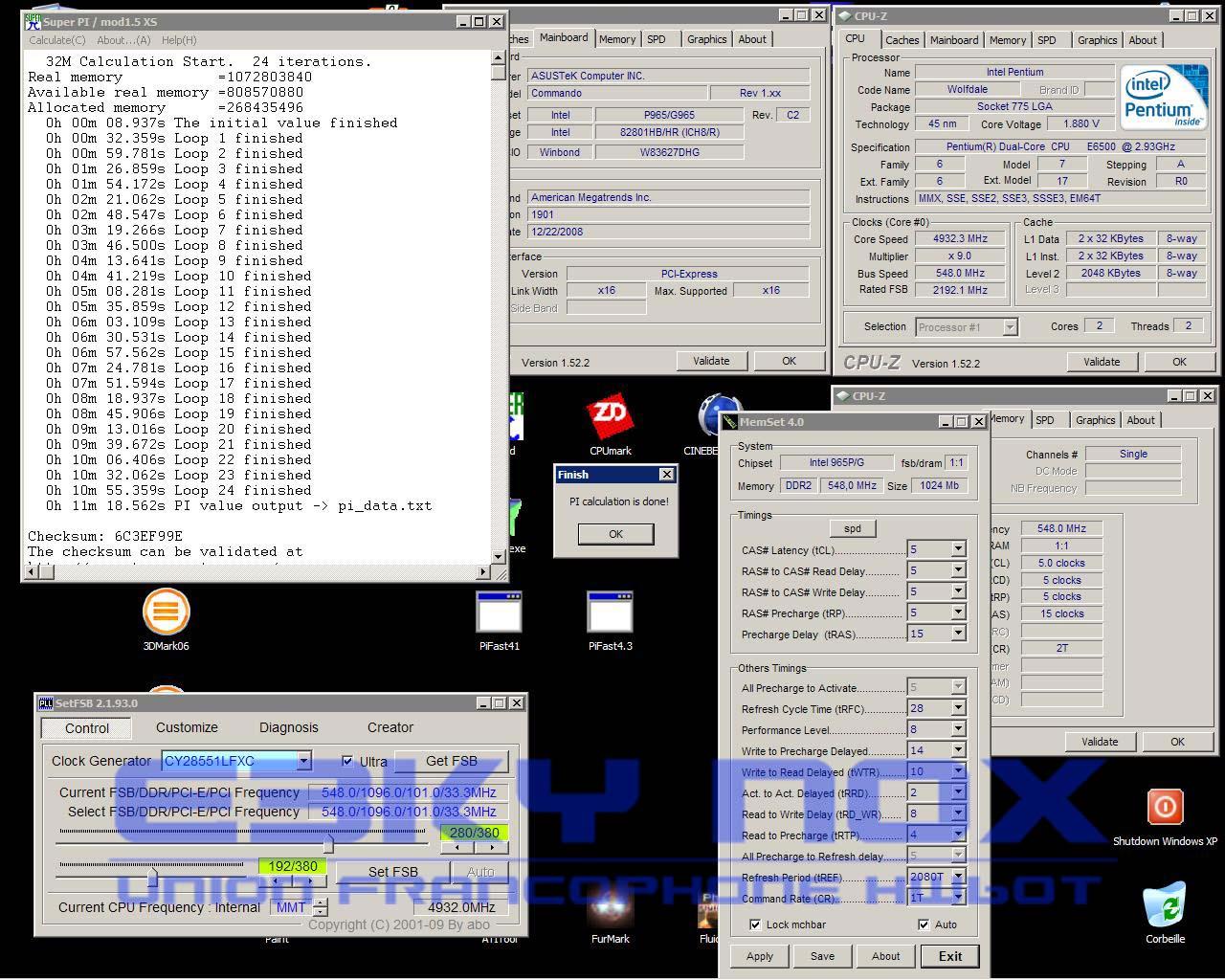Open Precharge Delay (tRAS) dropdown
Viewport: 1225px width, 980px height.
(x=957, y=634)
